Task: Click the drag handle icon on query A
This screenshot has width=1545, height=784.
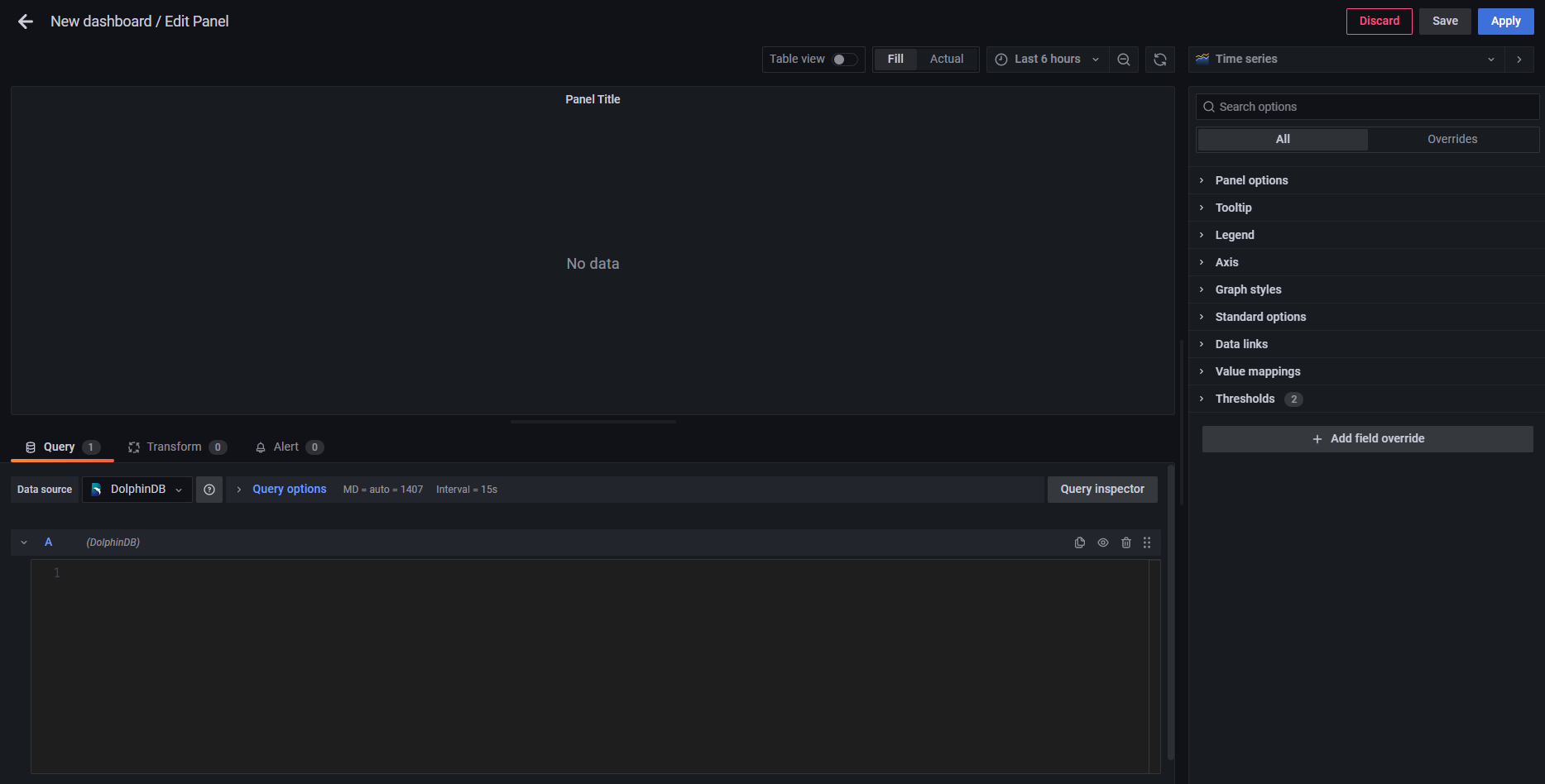Action: pyautogui.click(x=1147, y=543)
